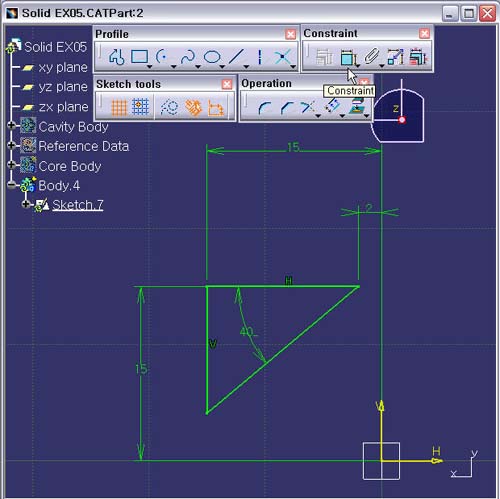Select the Spline tool in Profile toolbar
This screenshot has height=499, width=500.
[187, 56]
